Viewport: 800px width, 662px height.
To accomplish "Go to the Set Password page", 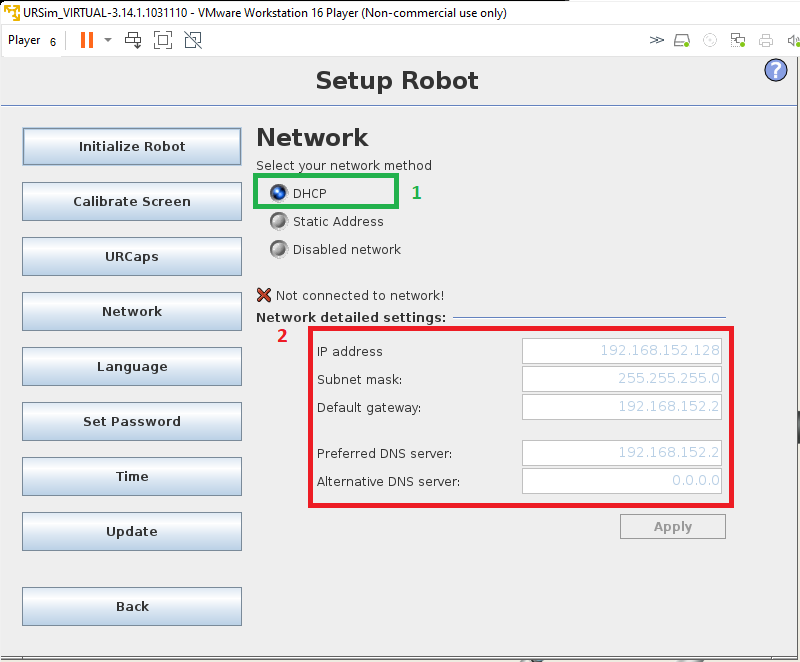I will (x=132, y=421).
